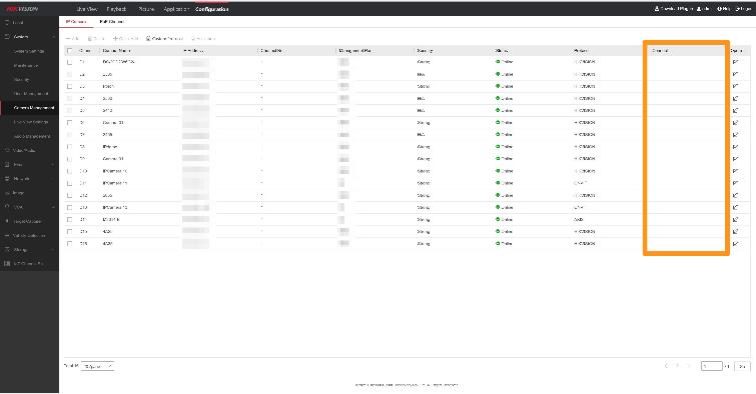
Task: Switch to the Playback tab
Action: [x=116, y=9]
